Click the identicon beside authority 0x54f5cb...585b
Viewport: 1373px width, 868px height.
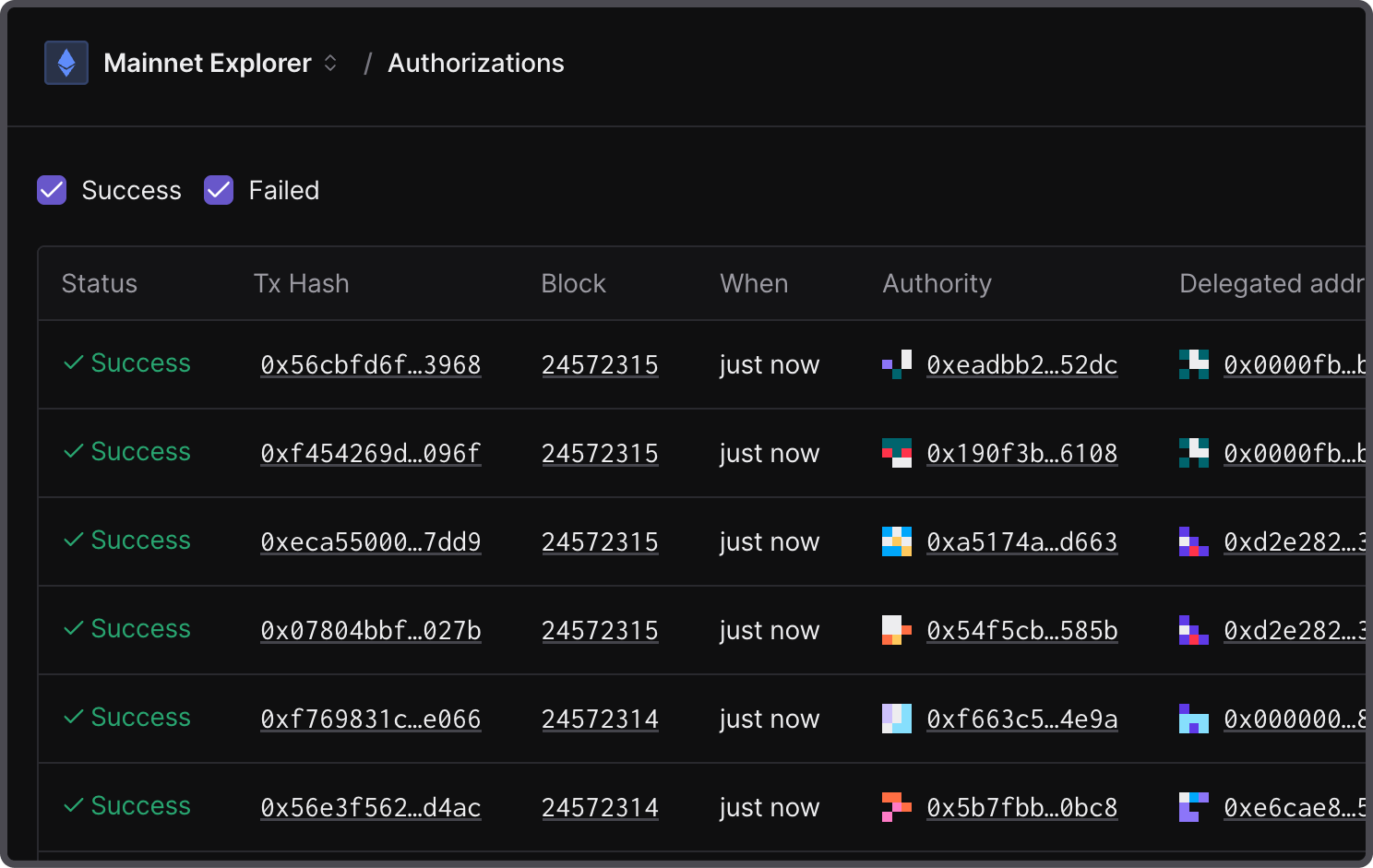tap(896, 630)
